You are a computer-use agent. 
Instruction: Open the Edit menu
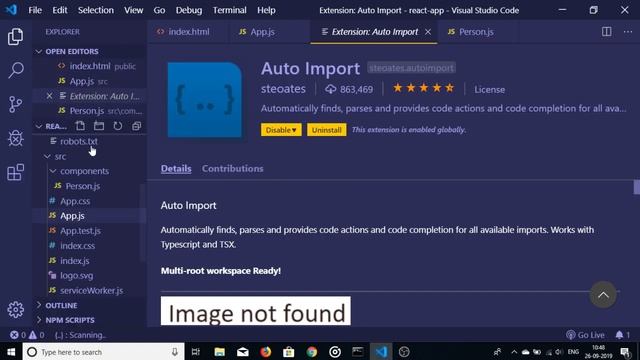pyautogui.click(x=60, y=10)
